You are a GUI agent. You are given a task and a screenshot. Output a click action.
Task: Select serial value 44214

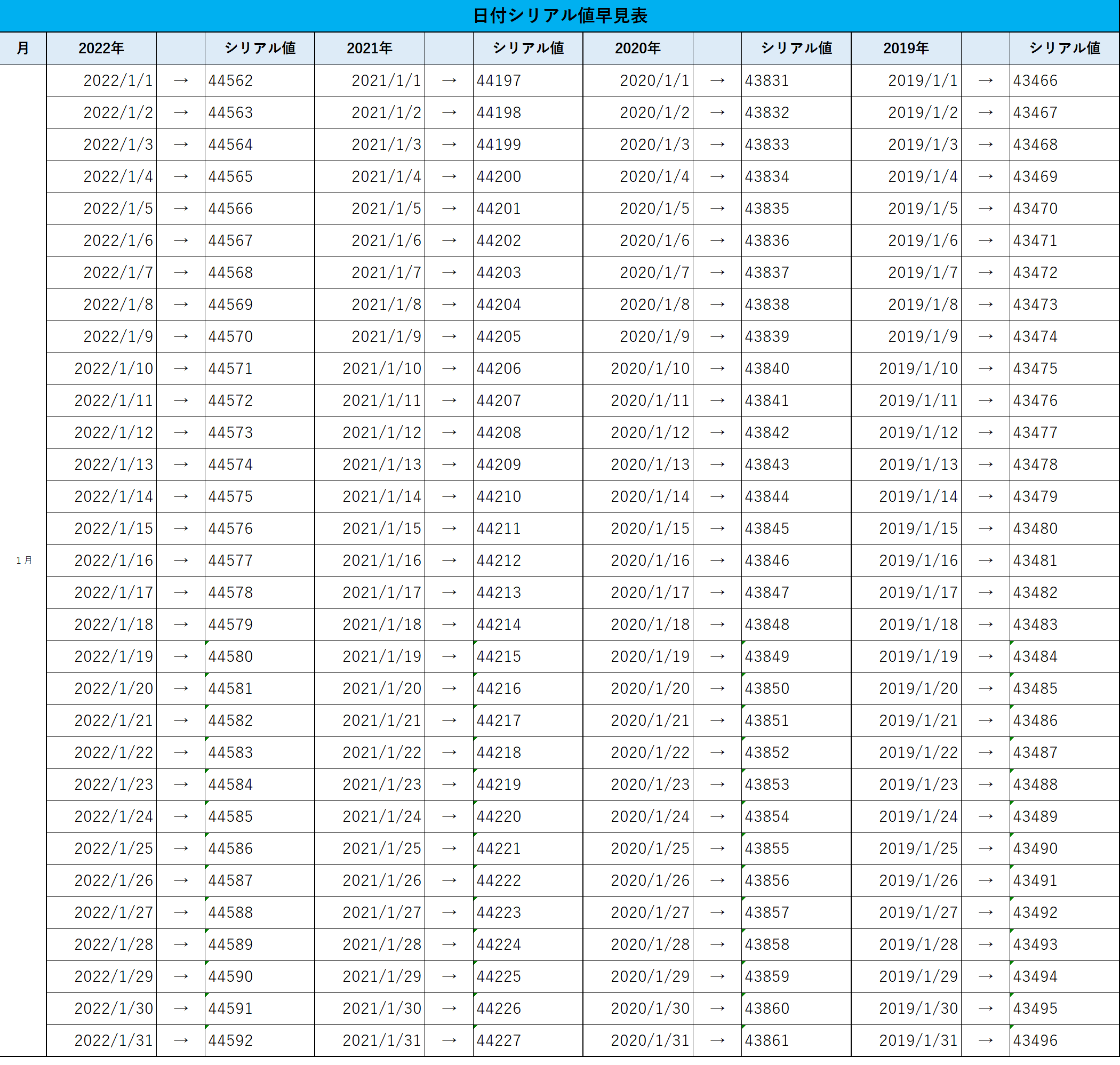pos(528,624)
